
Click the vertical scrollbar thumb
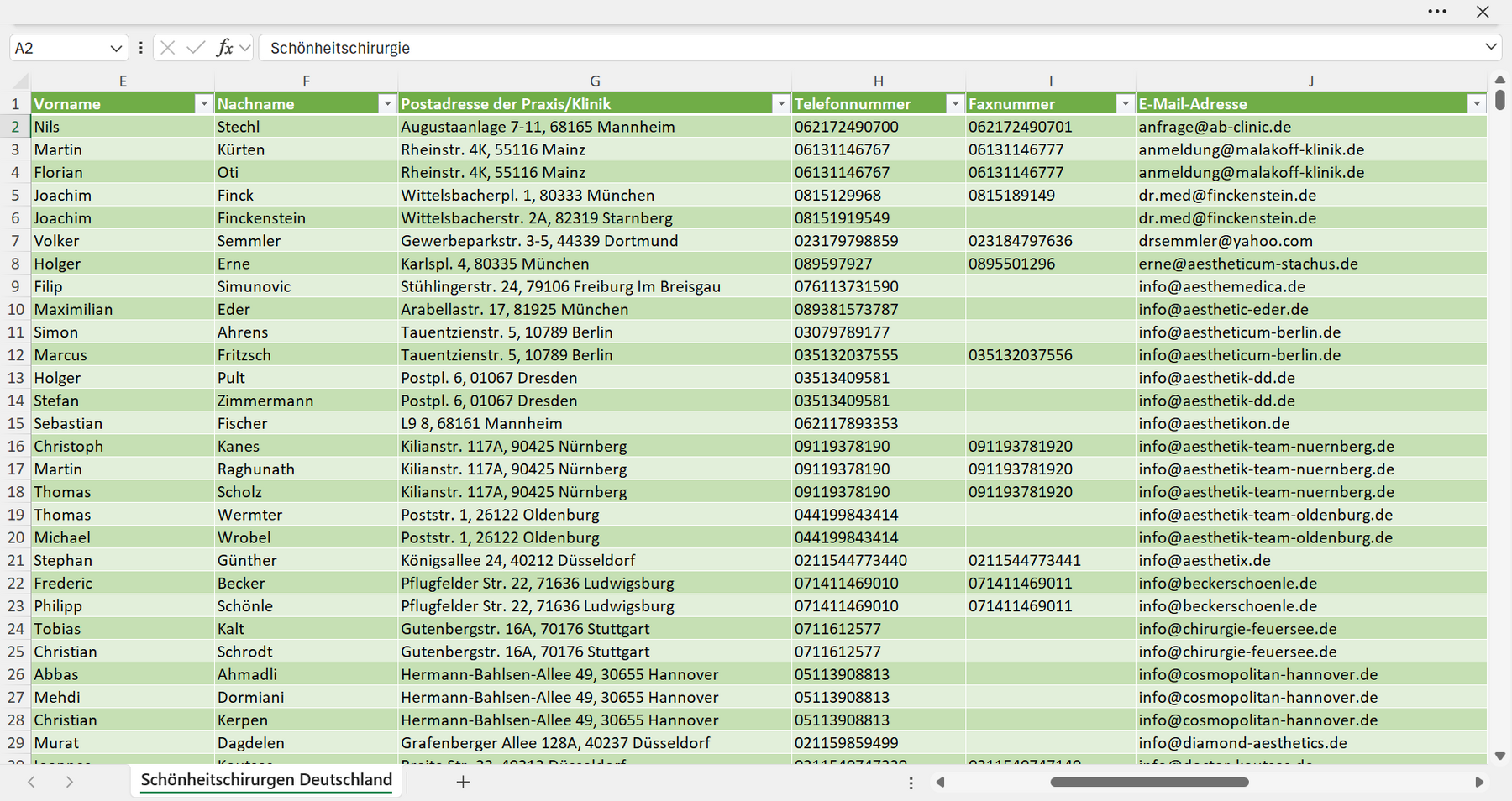(1500, 100)
